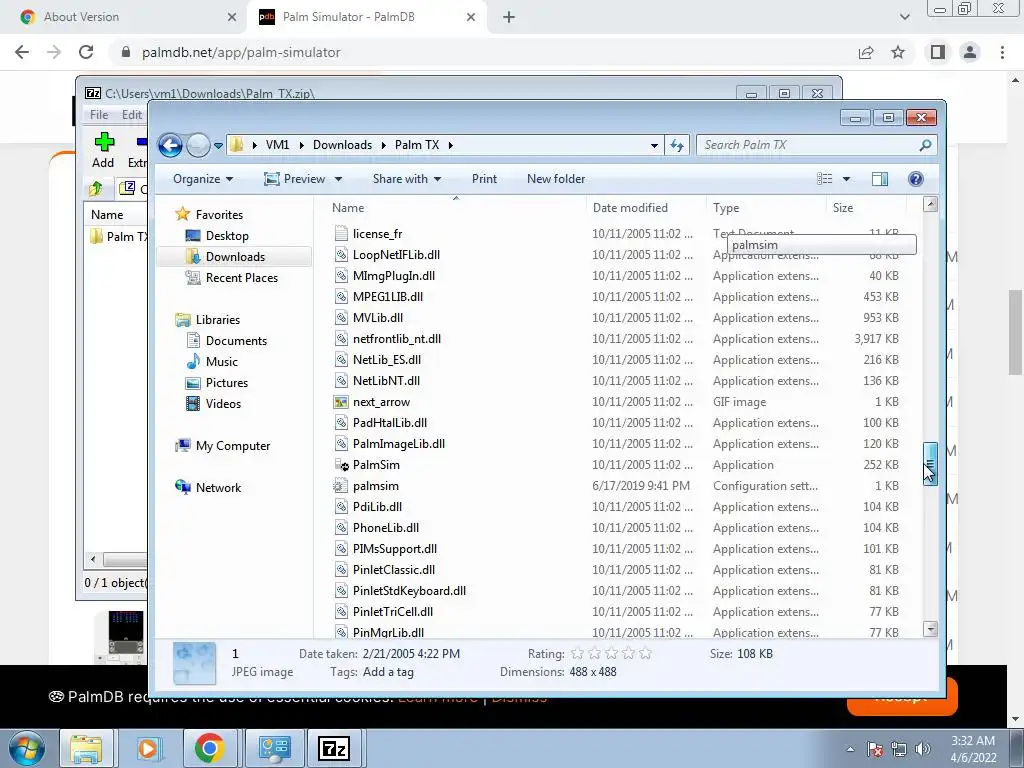Click the refresh button next to address bar

(x=677, y=145)
